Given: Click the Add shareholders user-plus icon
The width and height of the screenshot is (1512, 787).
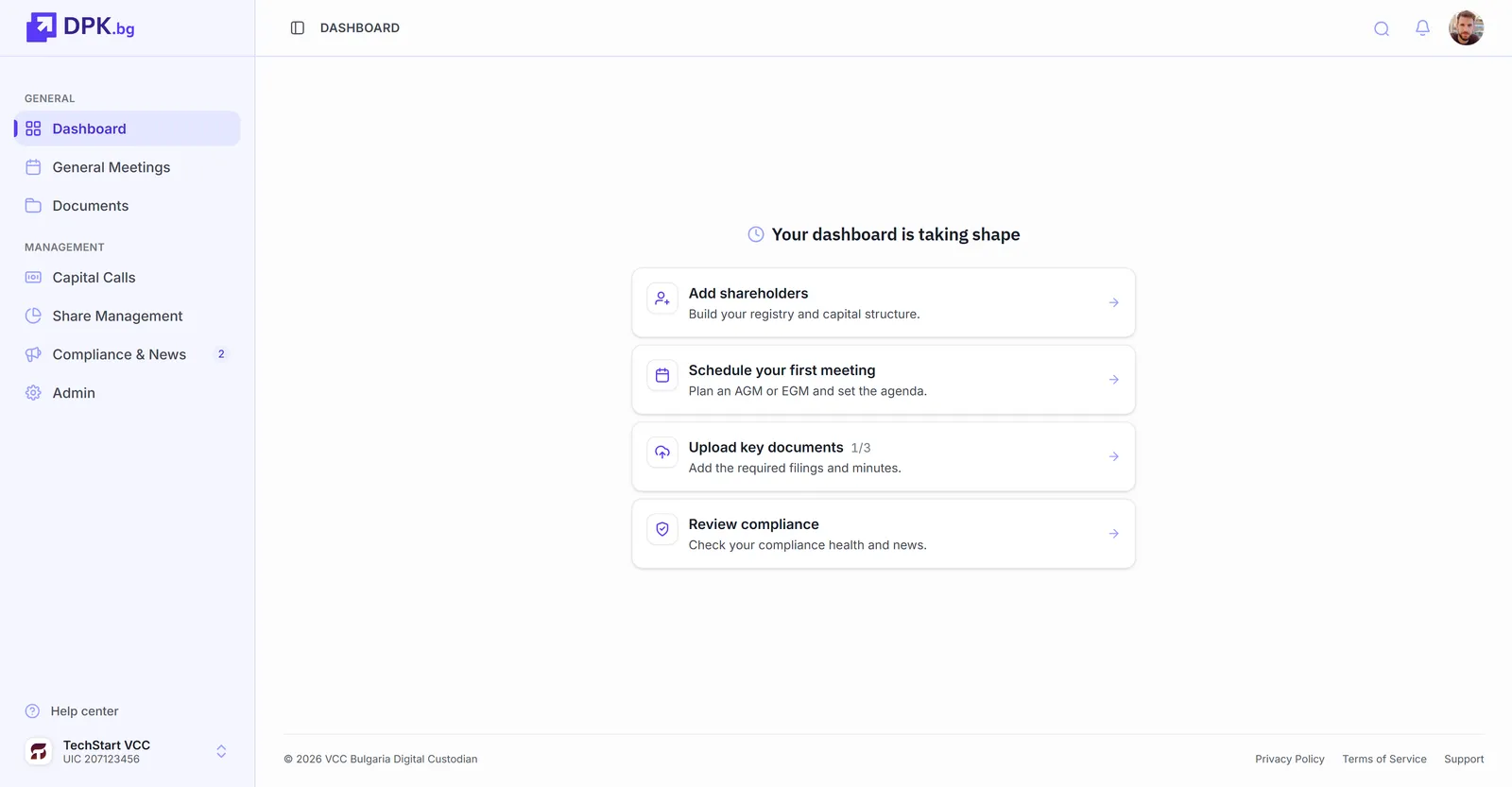Looking at the screenshot, I should click(662, 299).
